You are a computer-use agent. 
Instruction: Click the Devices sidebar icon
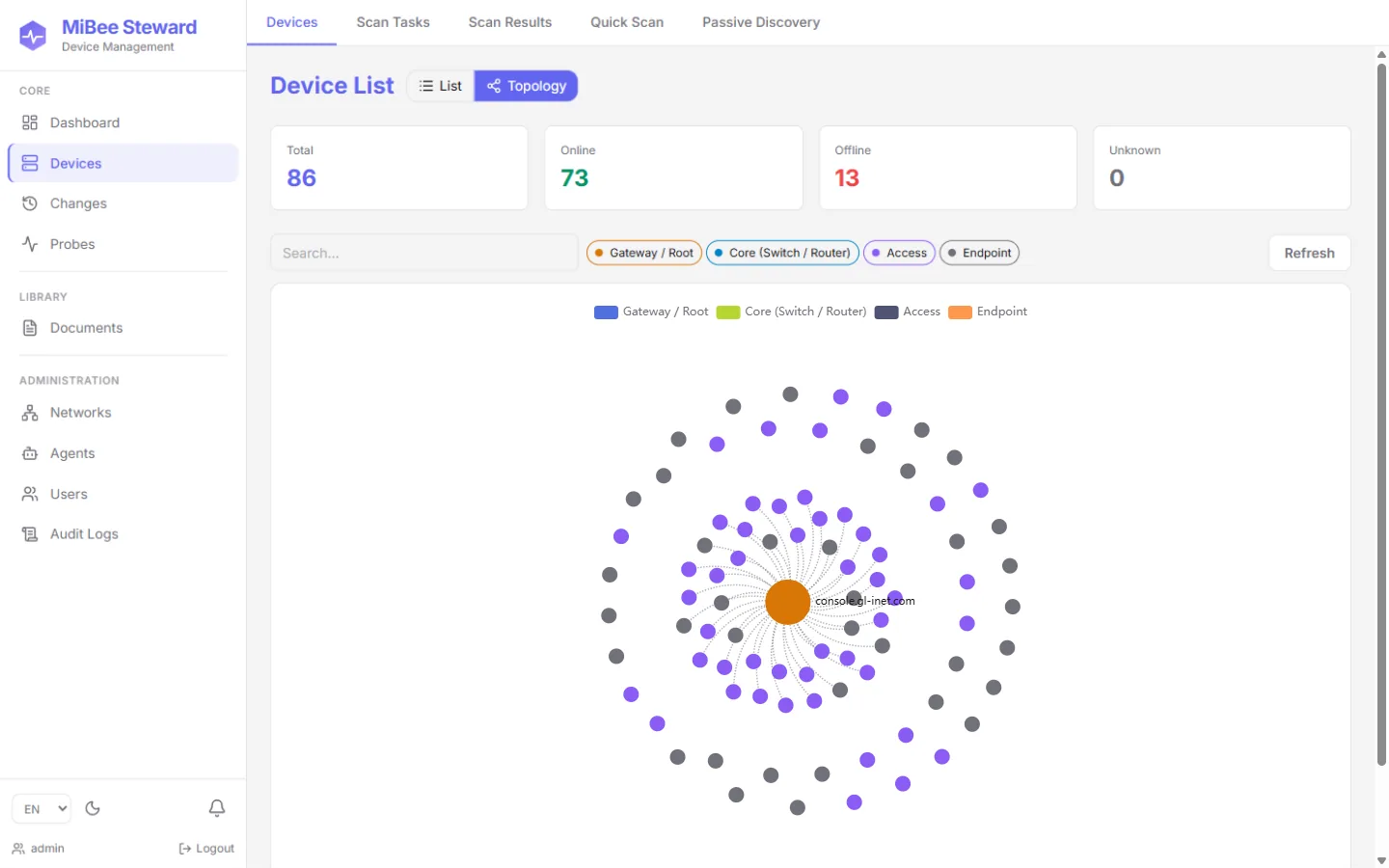click(30, 163)
